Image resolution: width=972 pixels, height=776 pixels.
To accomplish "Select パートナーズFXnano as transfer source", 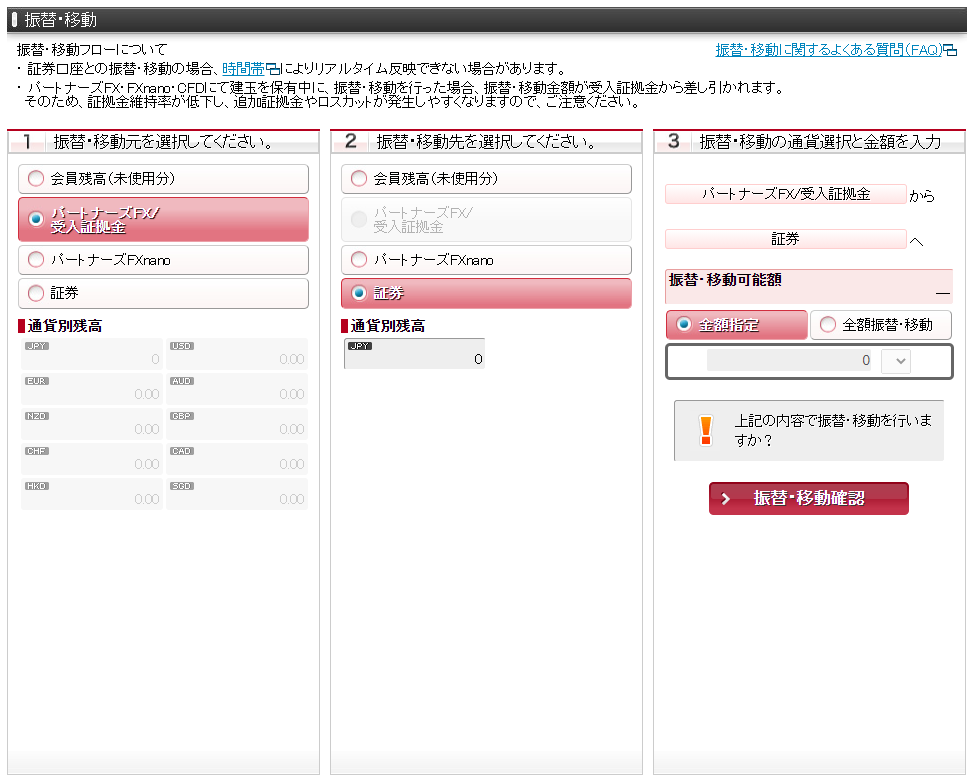I will click(x=164, y=260).
